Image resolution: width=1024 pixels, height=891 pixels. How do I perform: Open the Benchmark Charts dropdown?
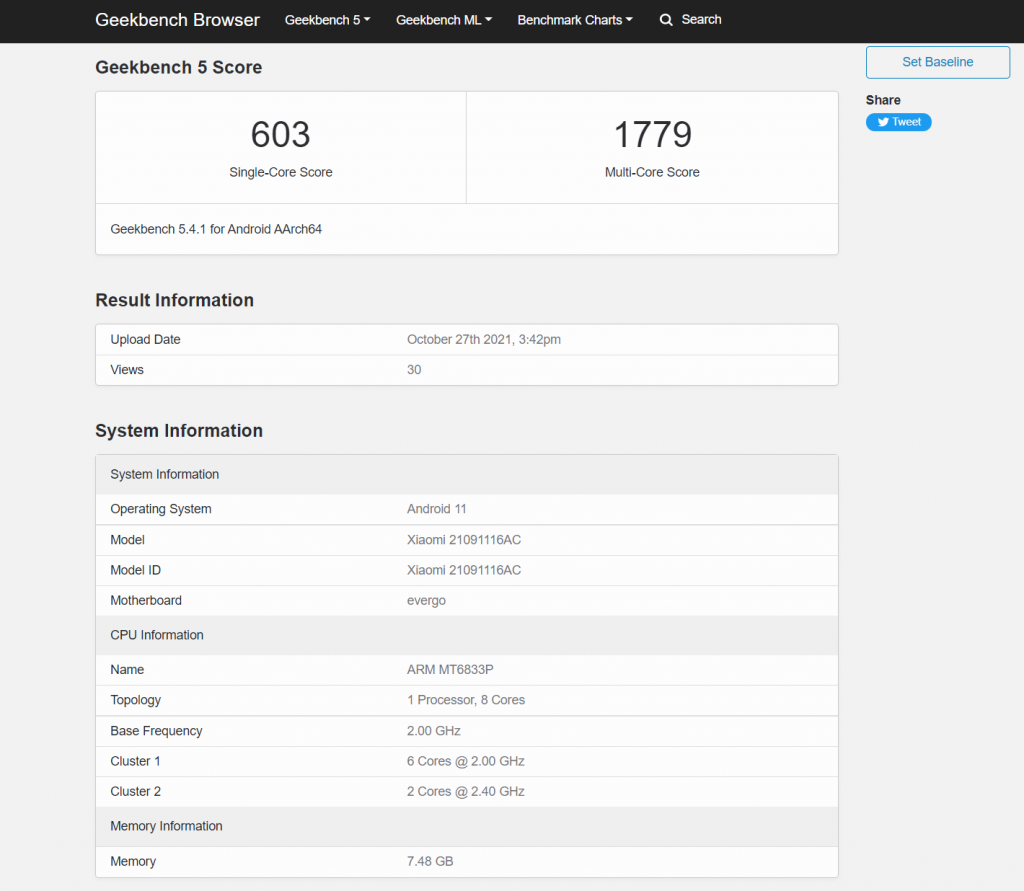coord(574,20)
